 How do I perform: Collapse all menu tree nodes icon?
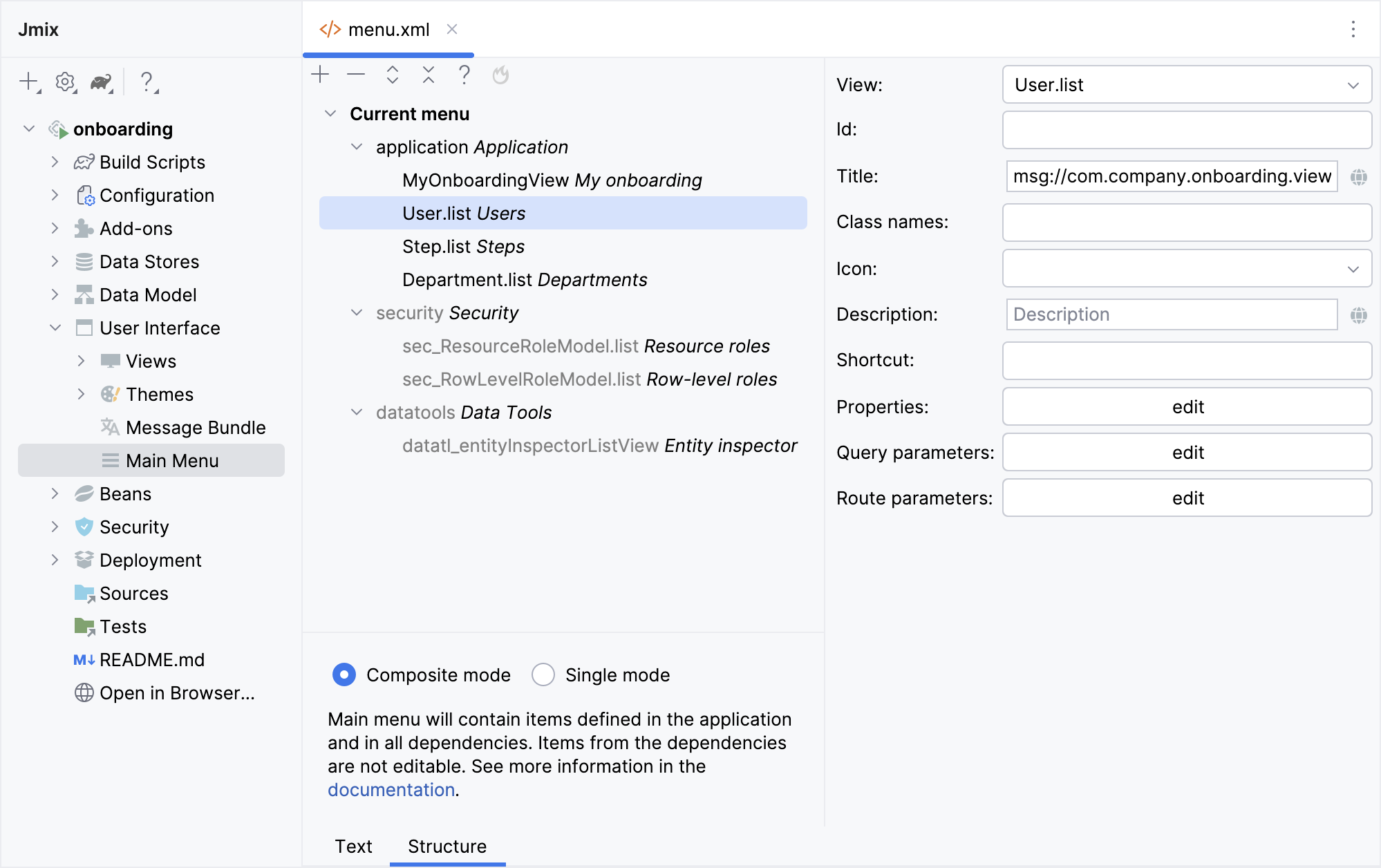click(429, 75)
